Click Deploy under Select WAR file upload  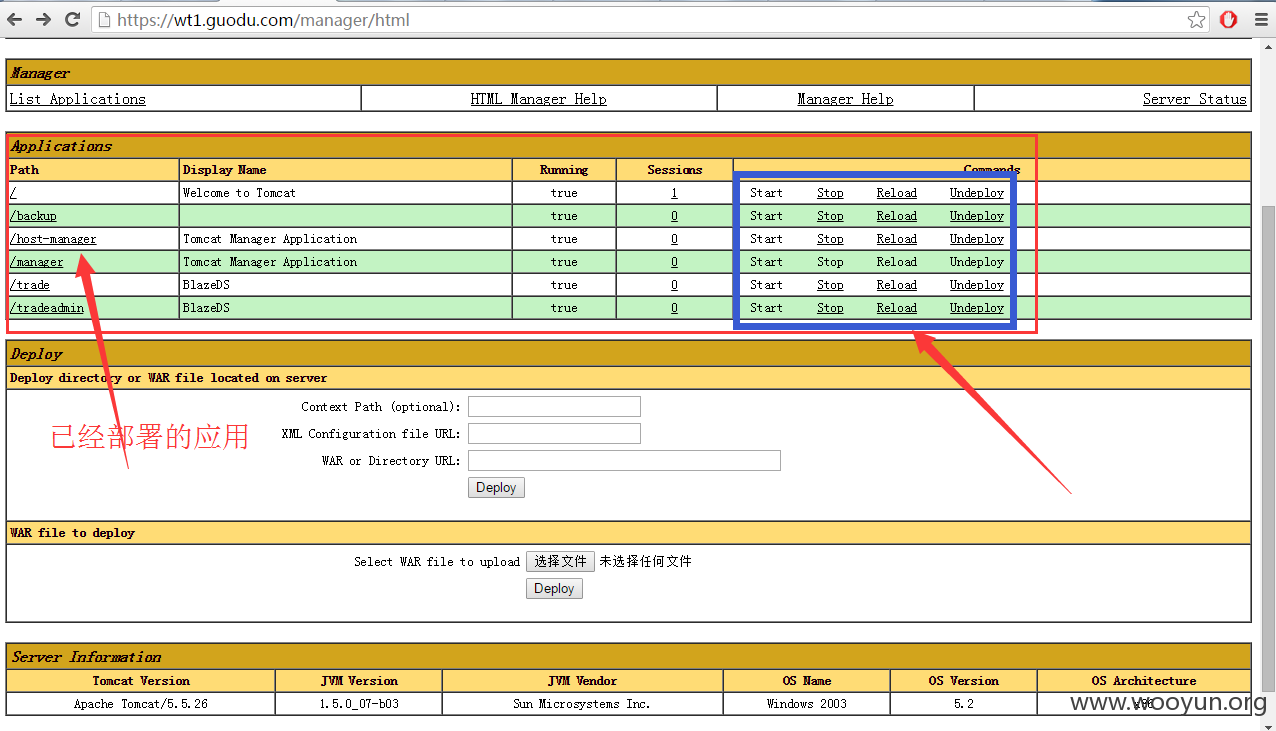(x=554, y=589)
